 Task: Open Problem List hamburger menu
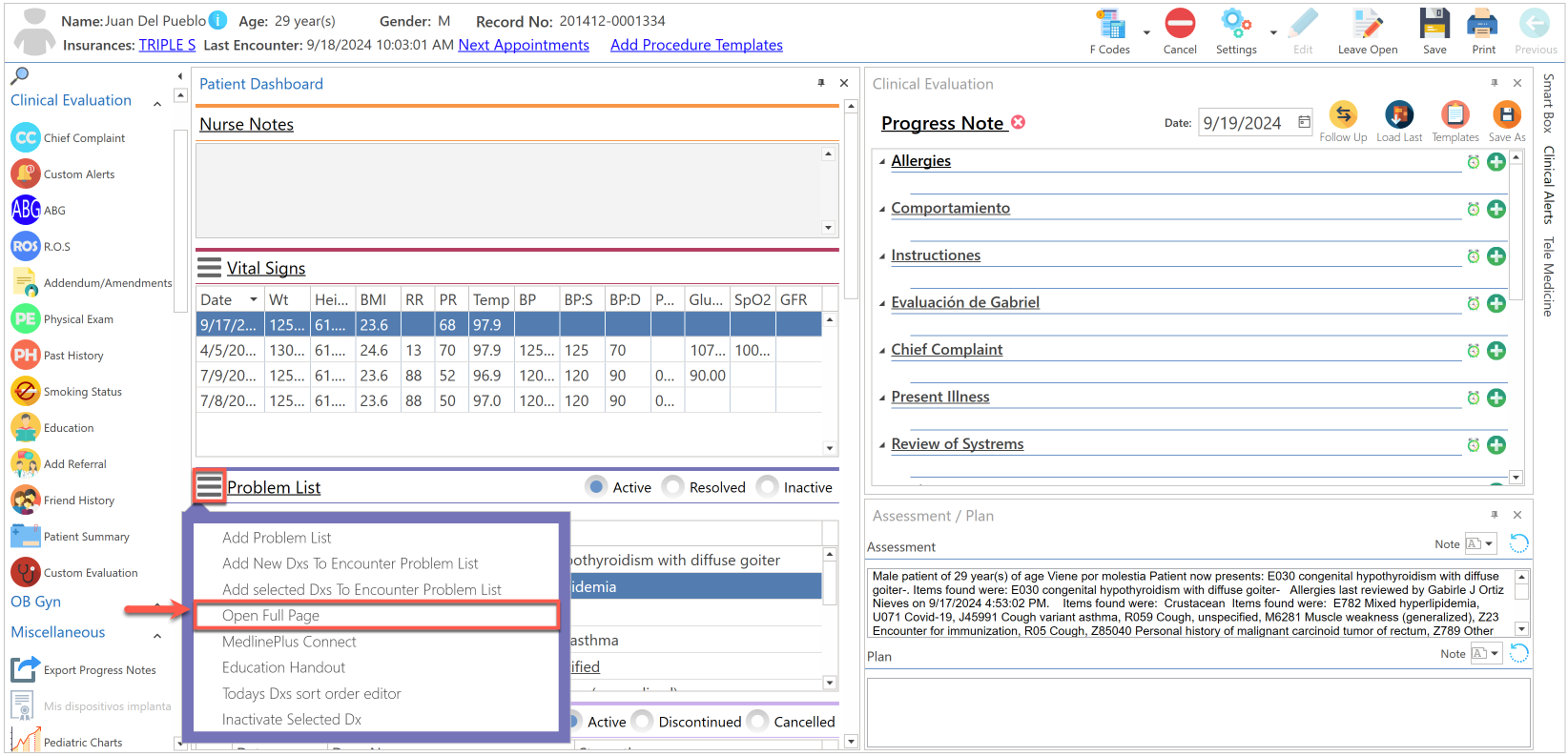(209, 486)
